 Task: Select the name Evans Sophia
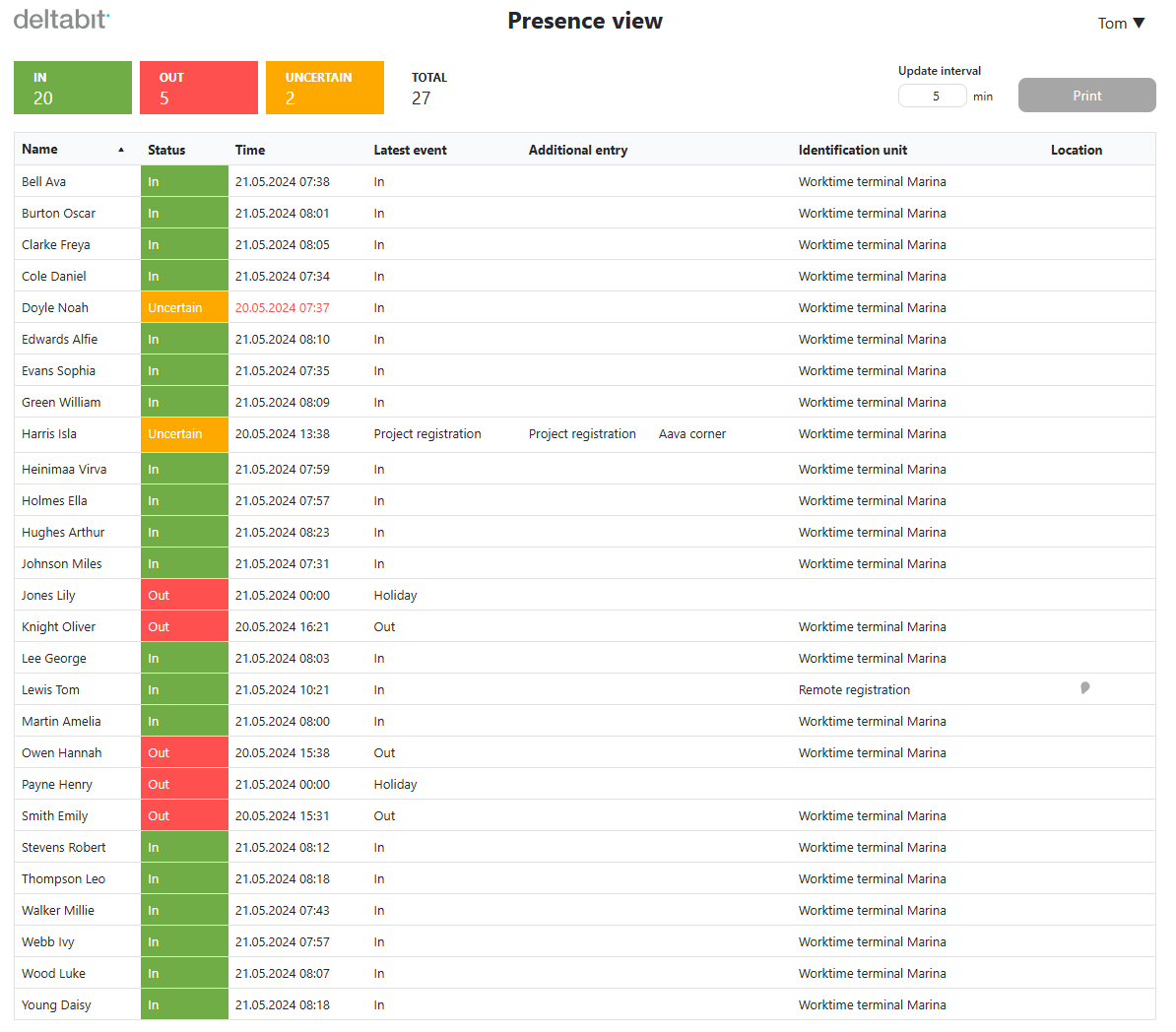[x=58, y=370]
